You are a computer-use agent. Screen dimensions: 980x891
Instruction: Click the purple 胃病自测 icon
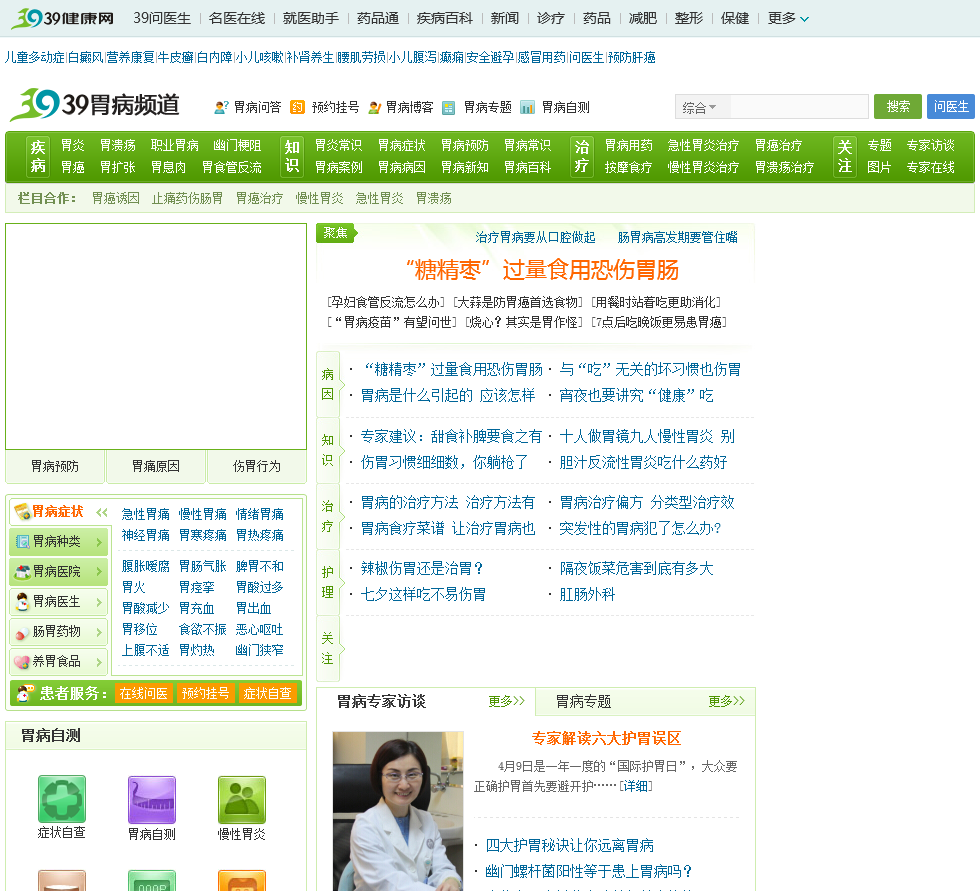tap(152, 800)
